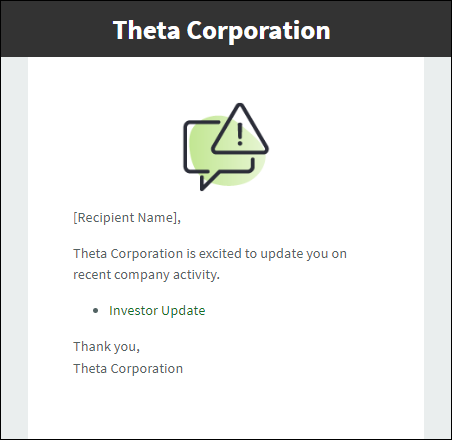The height and width of the screenshot is (440, 452).
Task: Click the word 'Update' in the green link
Action: coord(183,311)
